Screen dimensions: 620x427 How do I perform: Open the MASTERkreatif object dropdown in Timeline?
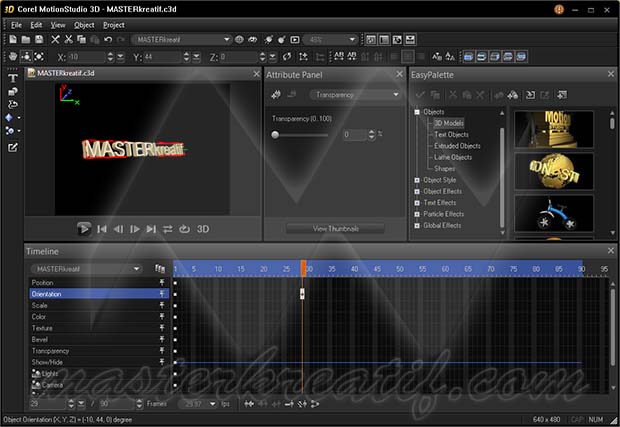tap(88, 269)
